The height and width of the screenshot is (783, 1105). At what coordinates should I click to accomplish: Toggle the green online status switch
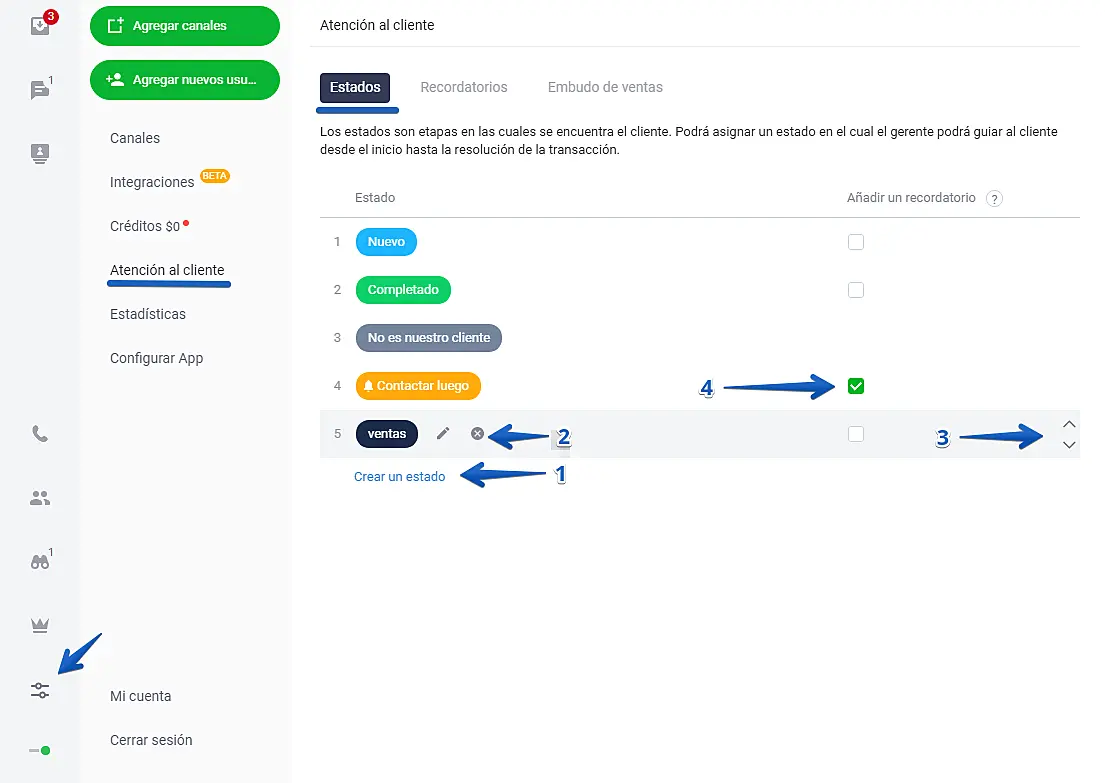(40, 750)
